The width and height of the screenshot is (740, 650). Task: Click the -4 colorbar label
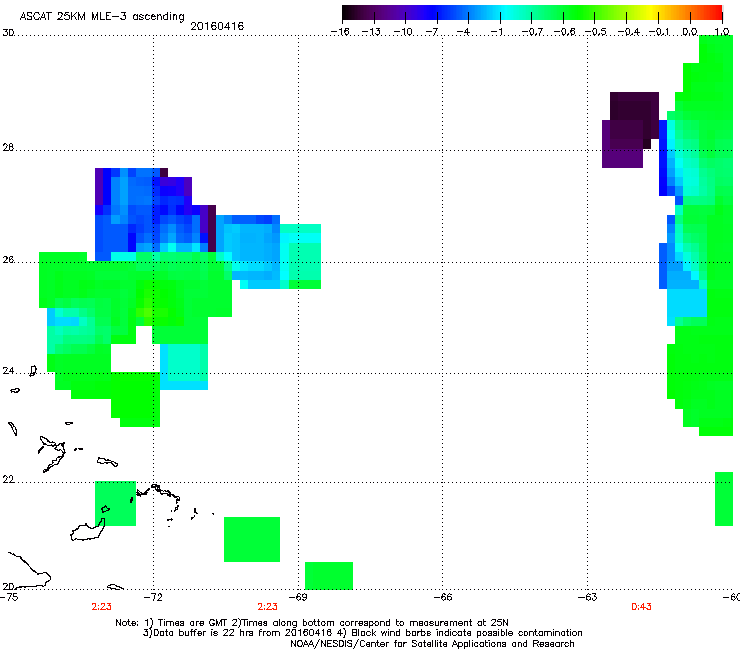(x=463, y=32)
